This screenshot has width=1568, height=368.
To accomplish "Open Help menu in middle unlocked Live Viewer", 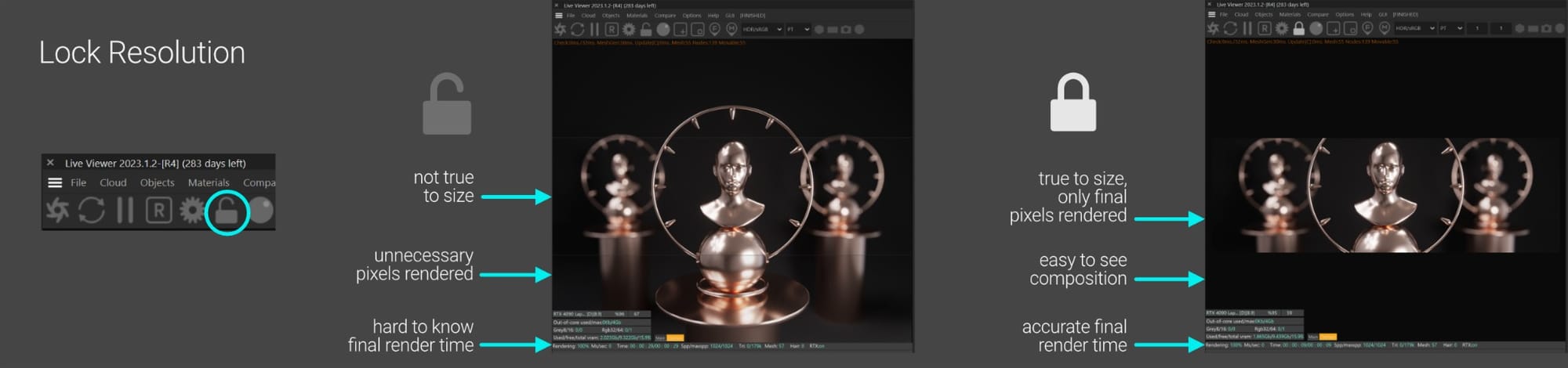I will tap(713, 16).
